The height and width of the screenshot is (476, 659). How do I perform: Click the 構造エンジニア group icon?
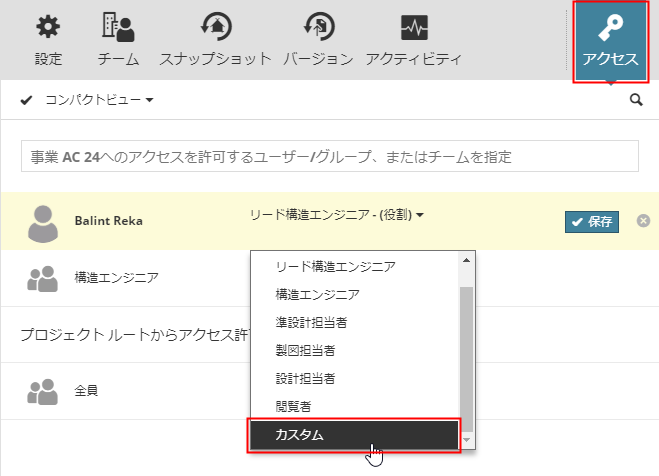42,279
